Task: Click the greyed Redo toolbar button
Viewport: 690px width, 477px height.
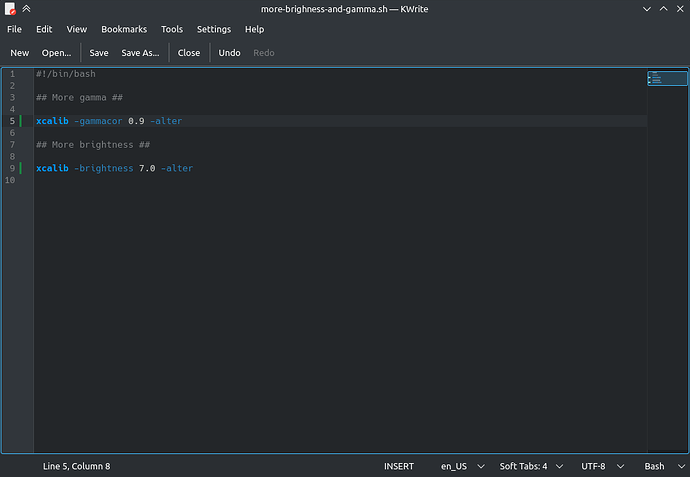Action: [264, 53]
